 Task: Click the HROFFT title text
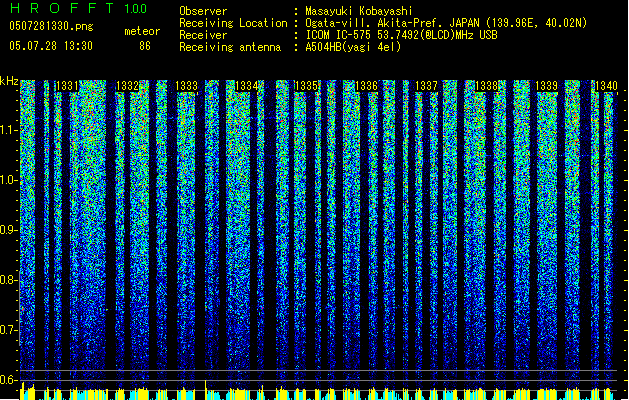(x=62, y=8)
